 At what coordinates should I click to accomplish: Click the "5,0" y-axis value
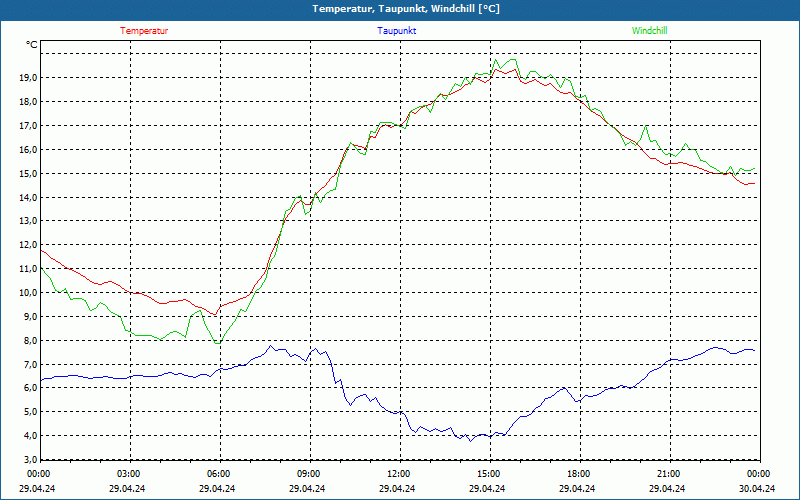tap(30, 412)
